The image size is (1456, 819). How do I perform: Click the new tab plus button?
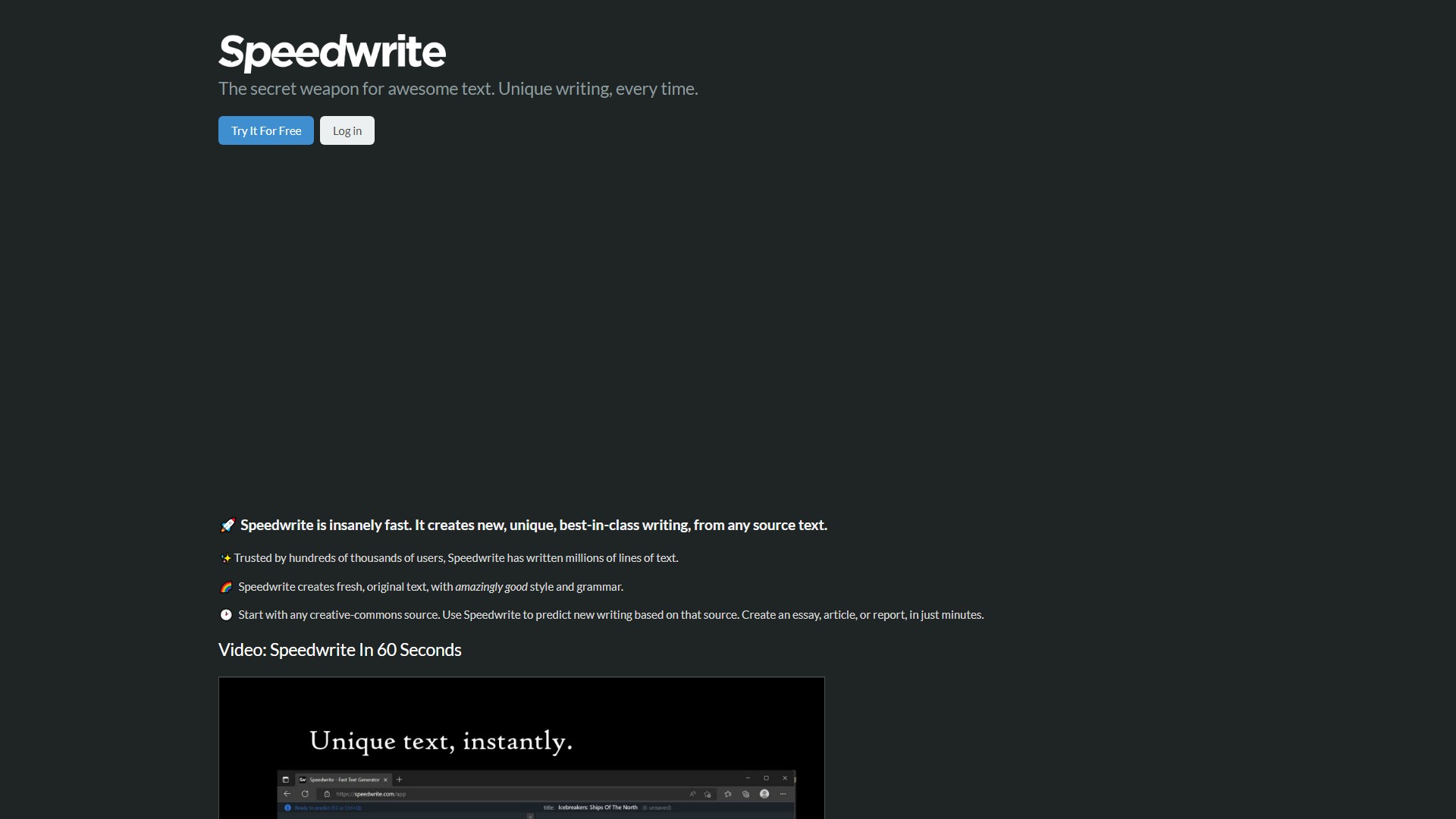coord(399,780)
